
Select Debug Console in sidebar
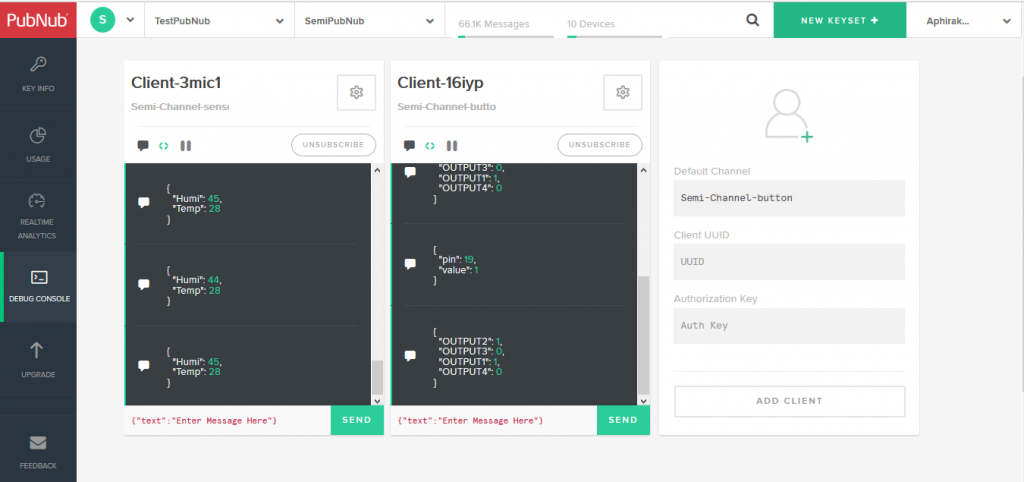38,284
